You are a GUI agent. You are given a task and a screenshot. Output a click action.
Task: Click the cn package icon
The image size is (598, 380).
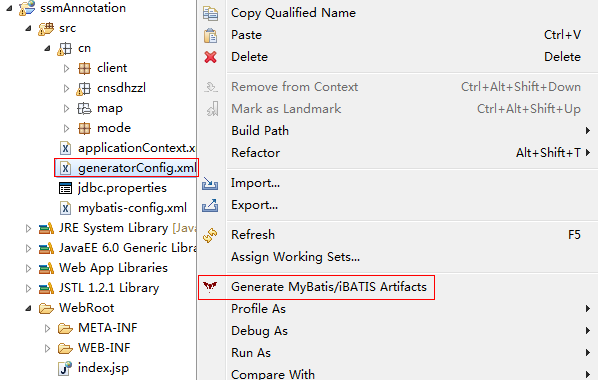(64, 49)
